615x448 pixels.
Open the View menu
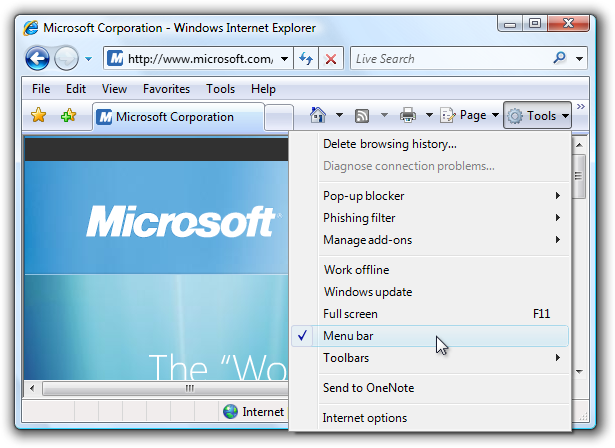114,89
